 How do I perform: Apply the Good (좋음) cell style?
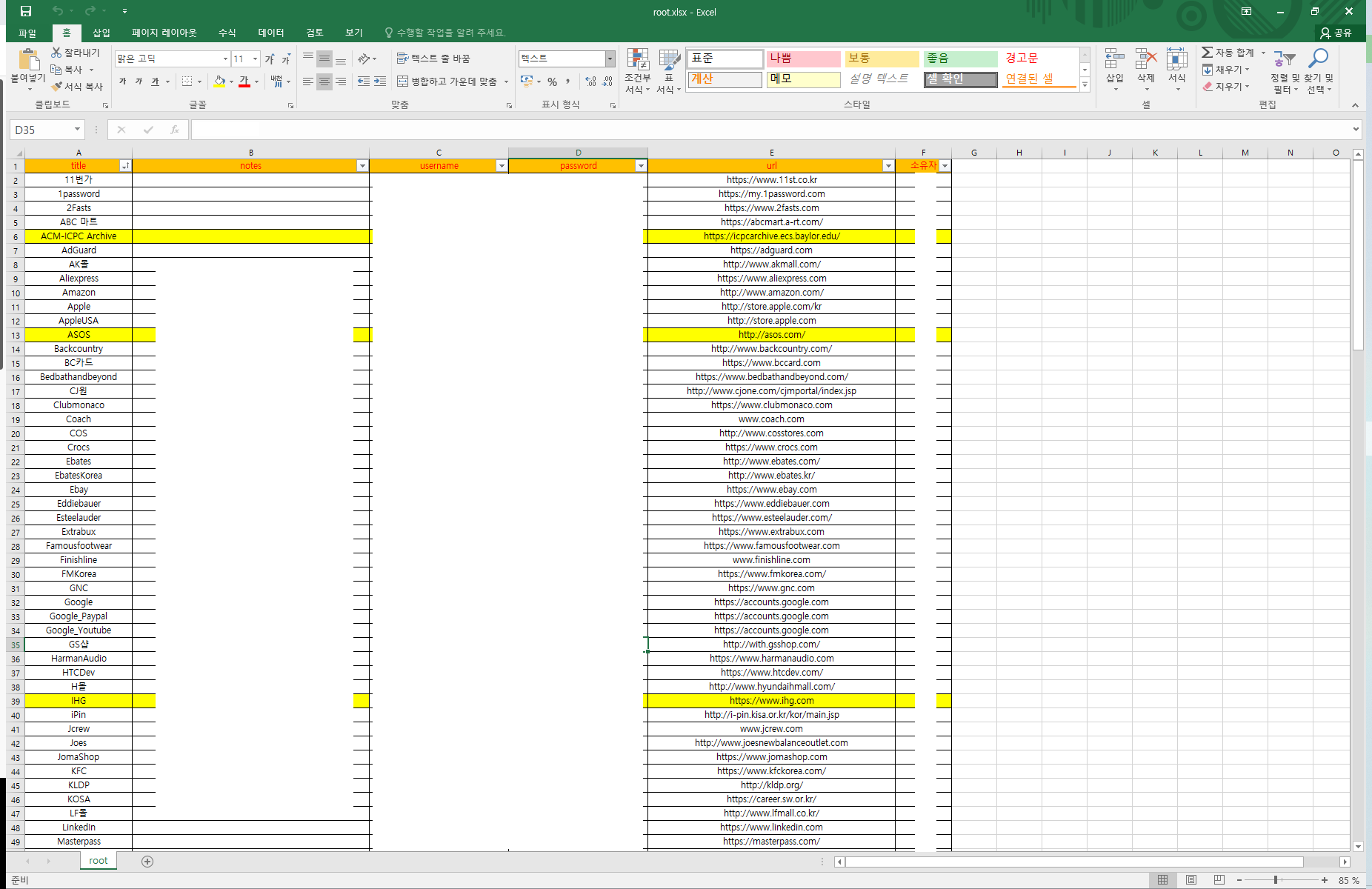[x=961, y=59]
